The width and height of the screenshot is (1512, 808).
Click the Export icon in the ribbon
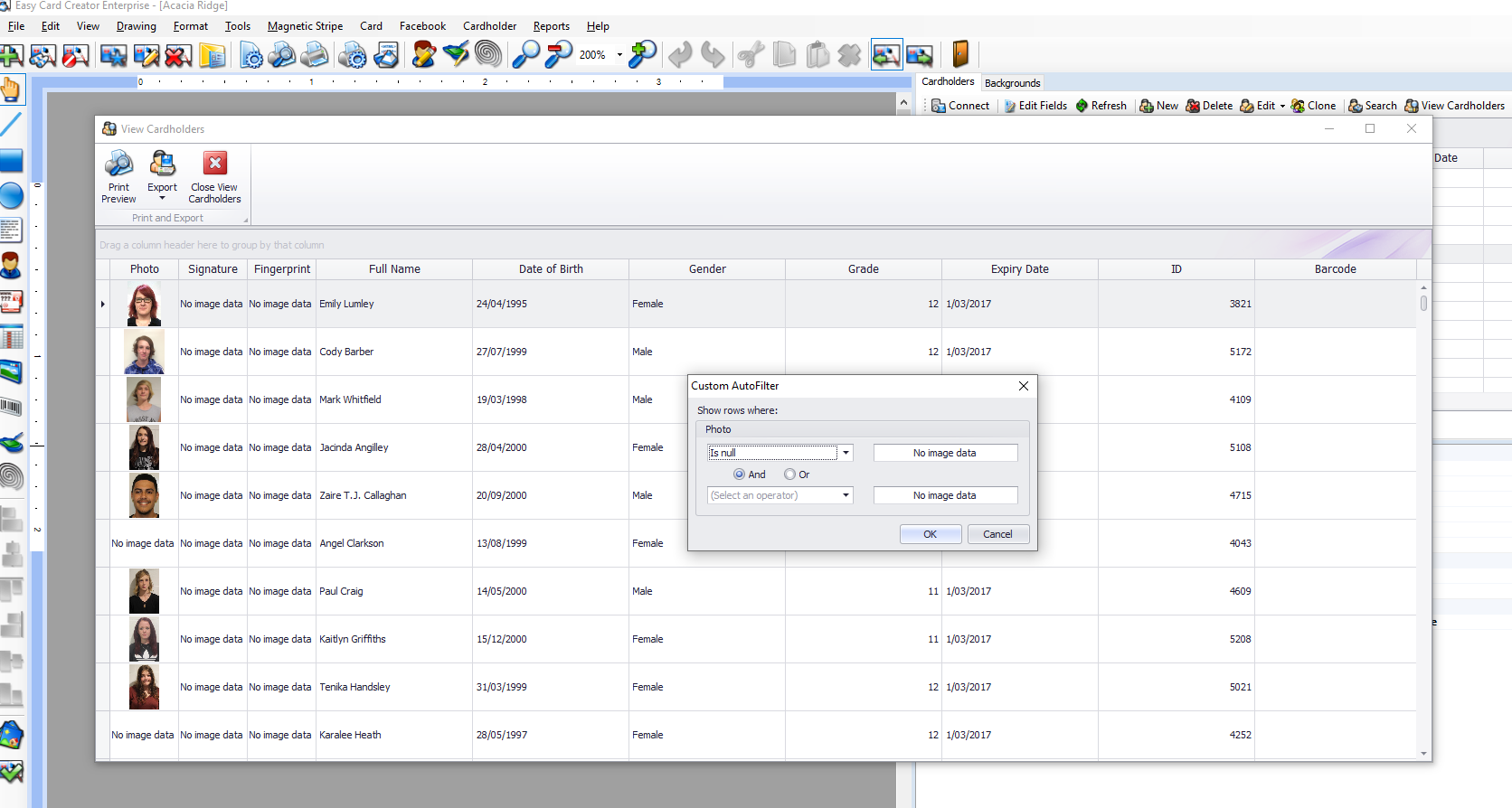click(163, 164)
